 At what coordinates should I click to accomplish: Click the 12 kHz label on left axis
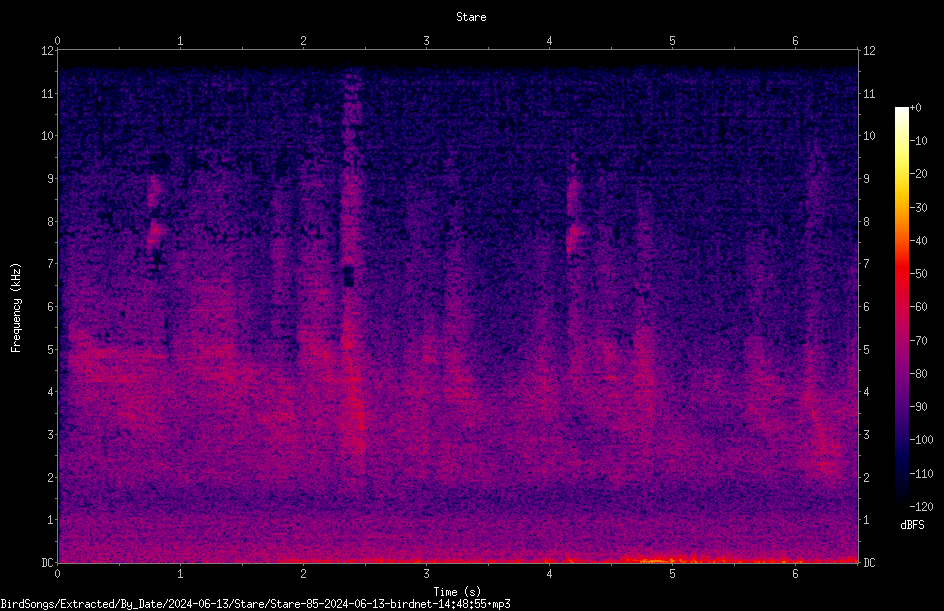[x=47, y=51]
